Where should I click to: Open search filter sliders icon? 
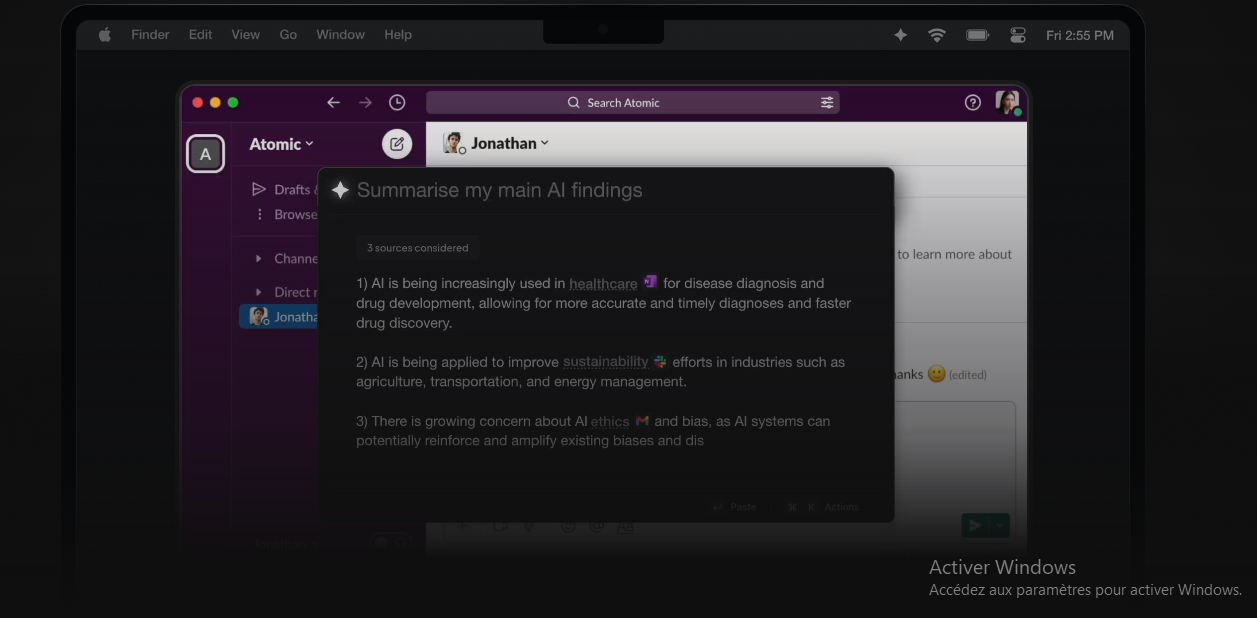pos(827,102)
